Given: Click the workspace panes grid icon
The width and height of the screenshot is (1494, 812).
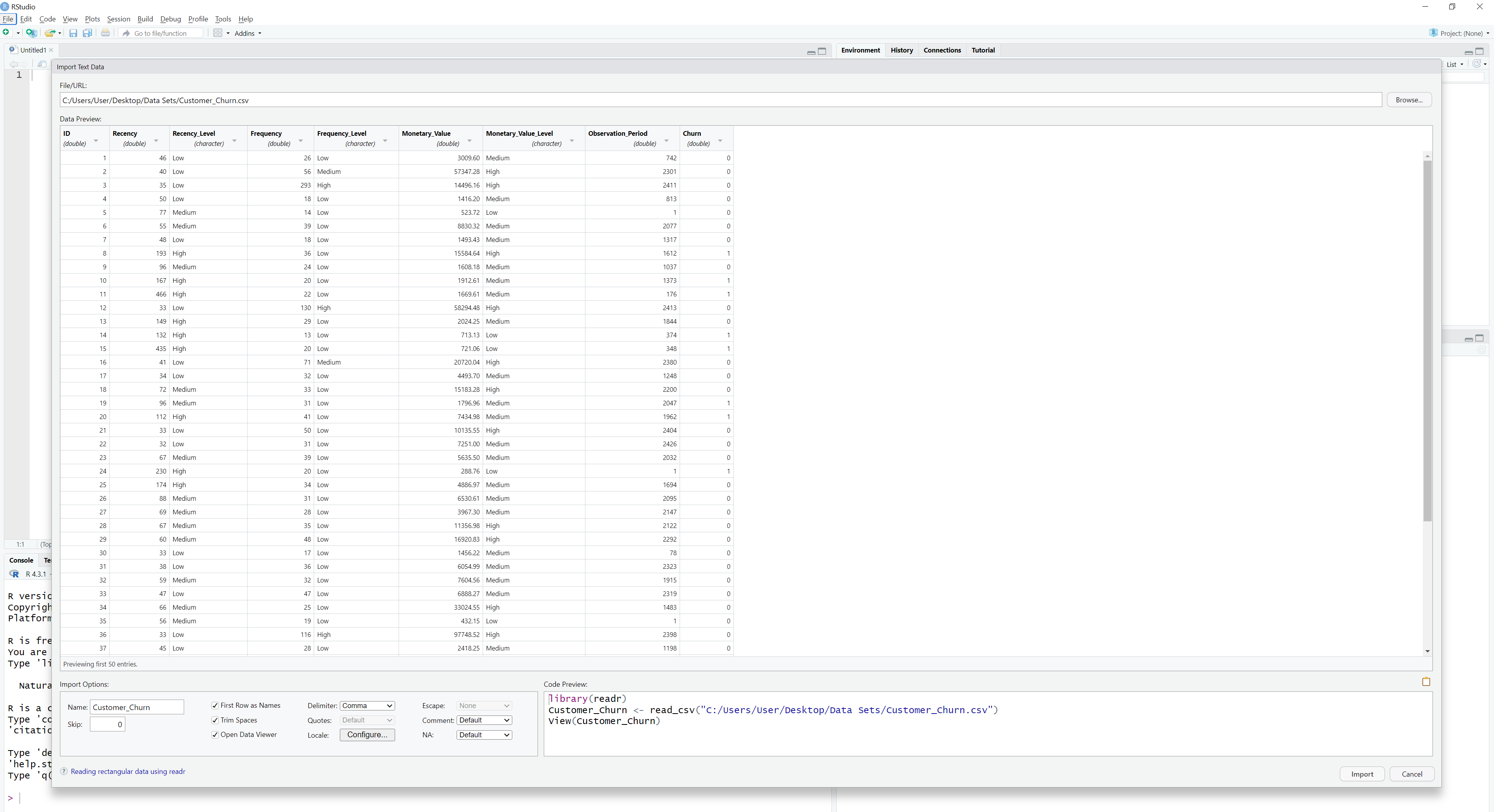Looking at the screenshot, I should 218,33.
